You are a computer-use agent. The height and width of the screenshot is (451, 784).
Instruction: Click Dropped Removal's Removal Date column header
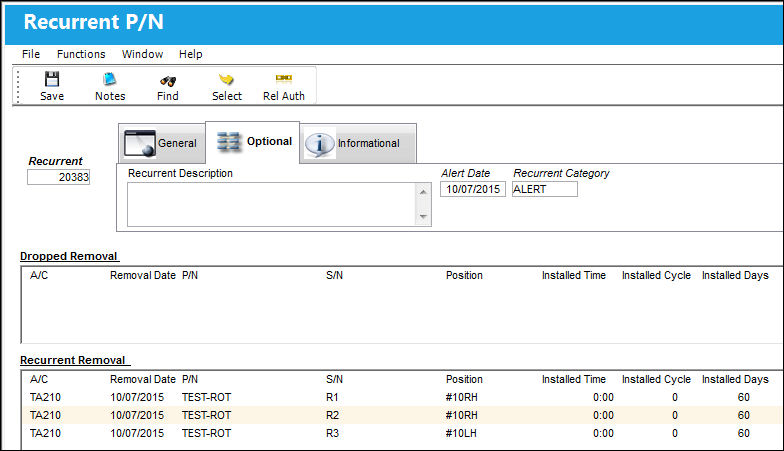point(143,276)
